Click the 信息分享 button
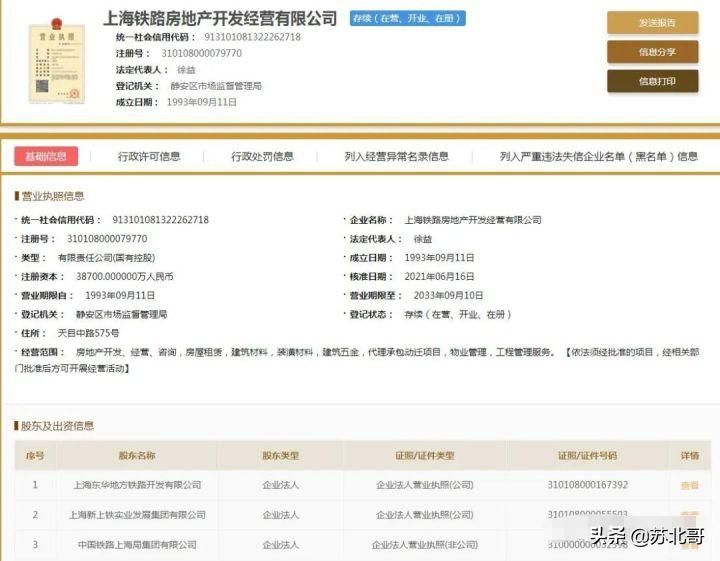Viewport: 720px width, 561px height. (x=652, y=52)
